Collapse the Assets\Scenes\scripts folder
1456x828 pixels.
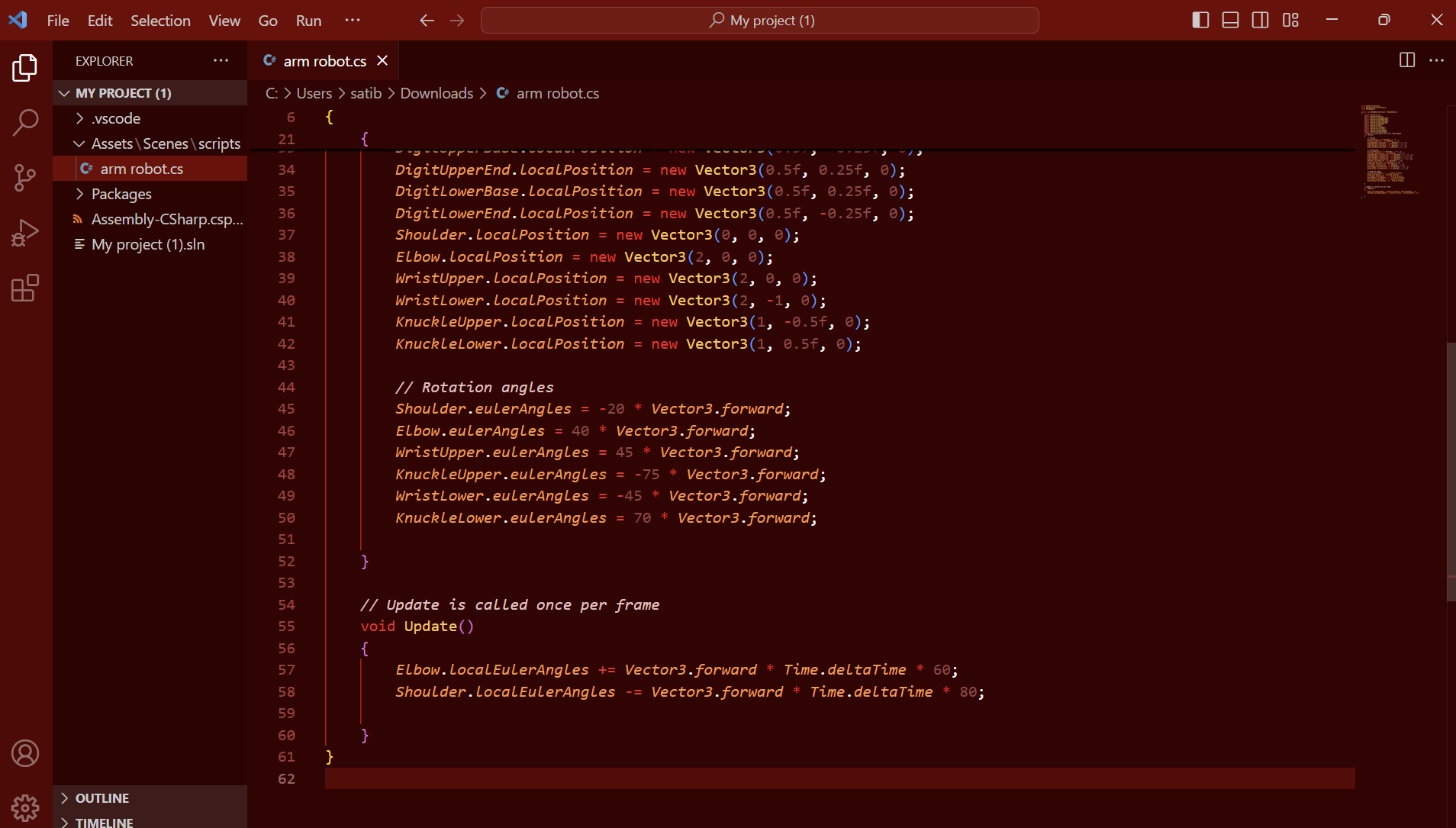tap(150, 143)
